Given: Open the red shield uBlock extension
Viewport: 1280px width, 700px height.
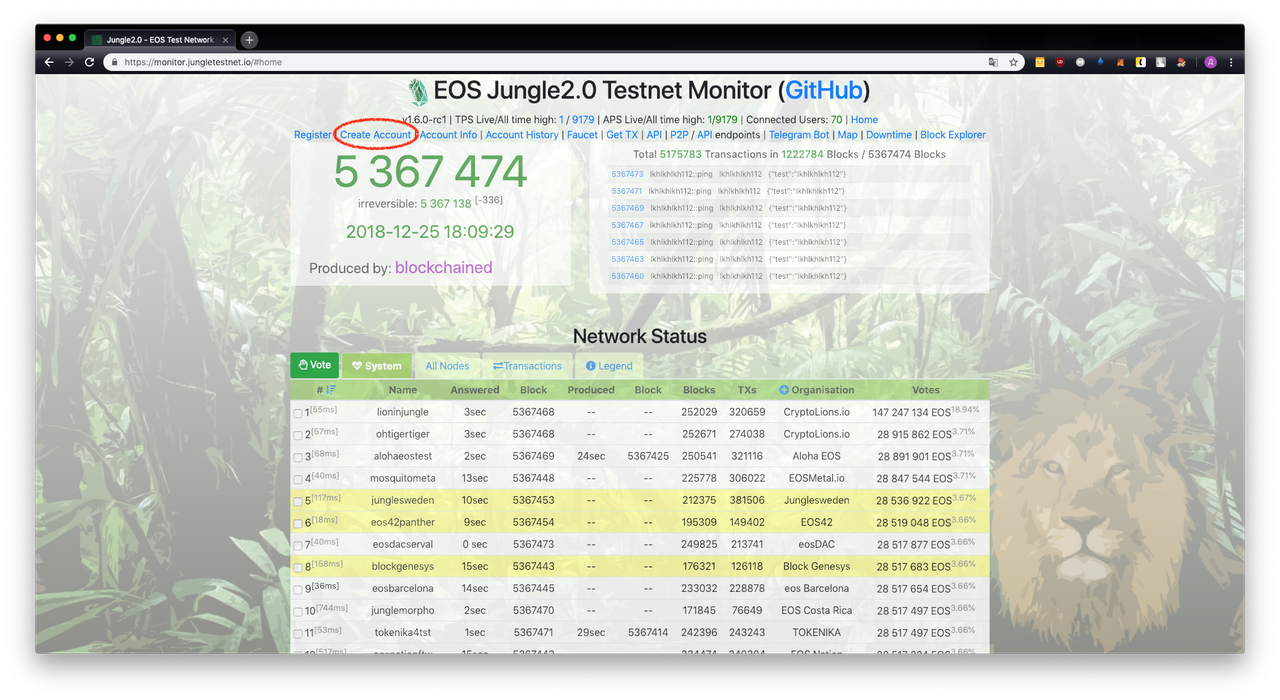Looking at the screenshot, I should tap(1060, 62).
